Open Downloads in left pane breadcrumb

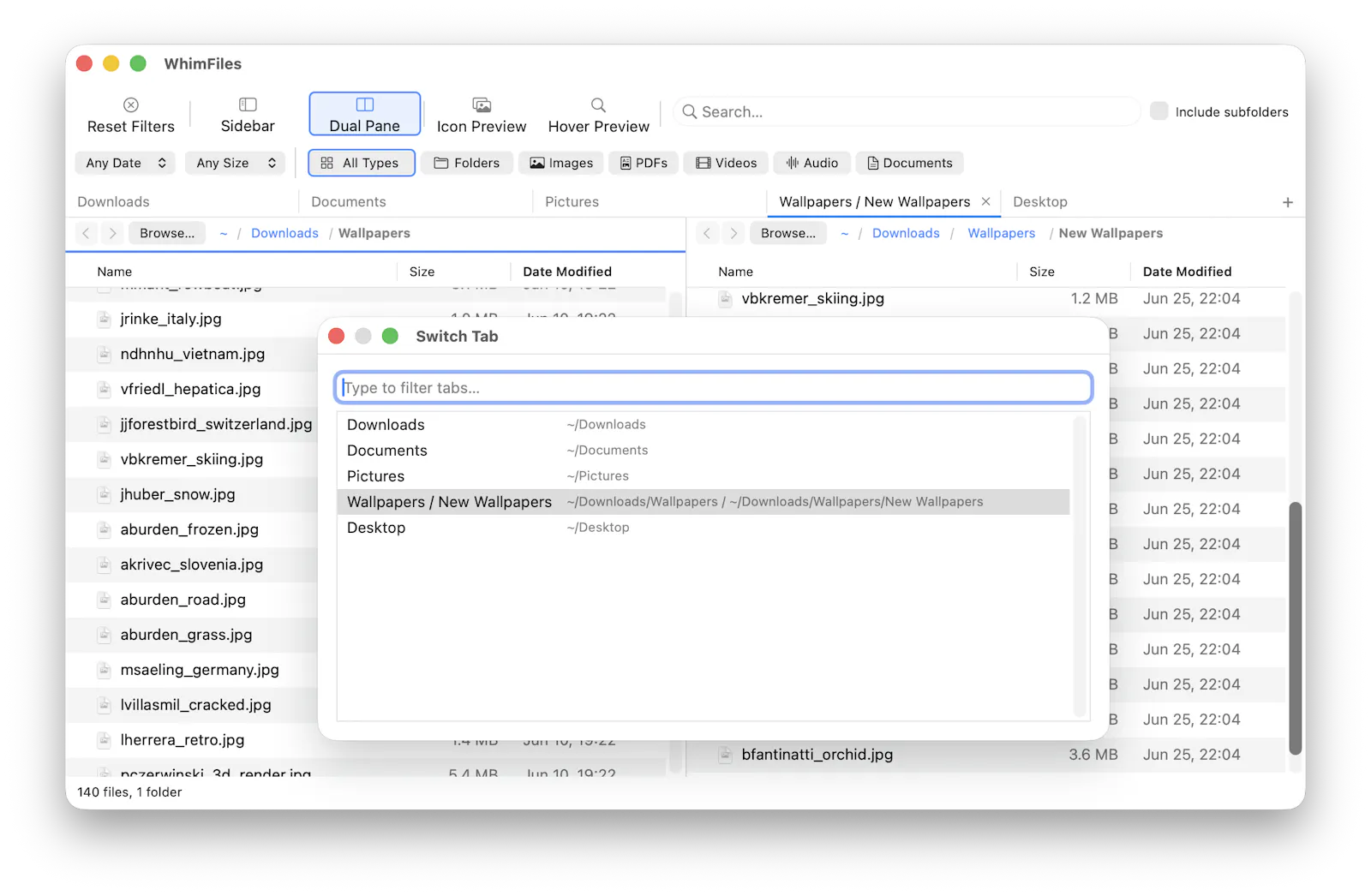pos(284,233)
